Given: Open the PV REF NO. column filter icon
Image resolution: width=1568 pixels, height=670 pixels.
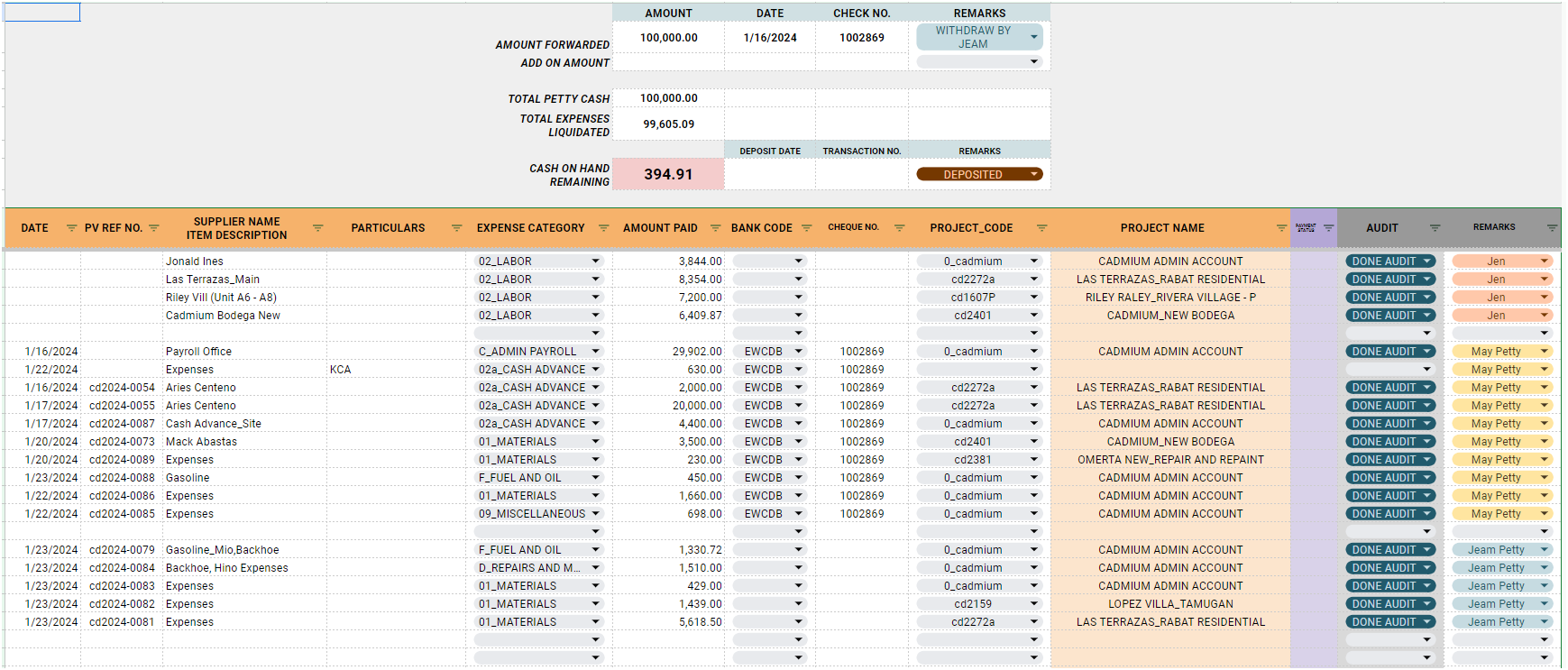Looking at the screenshot, I should tap(153, 228).
